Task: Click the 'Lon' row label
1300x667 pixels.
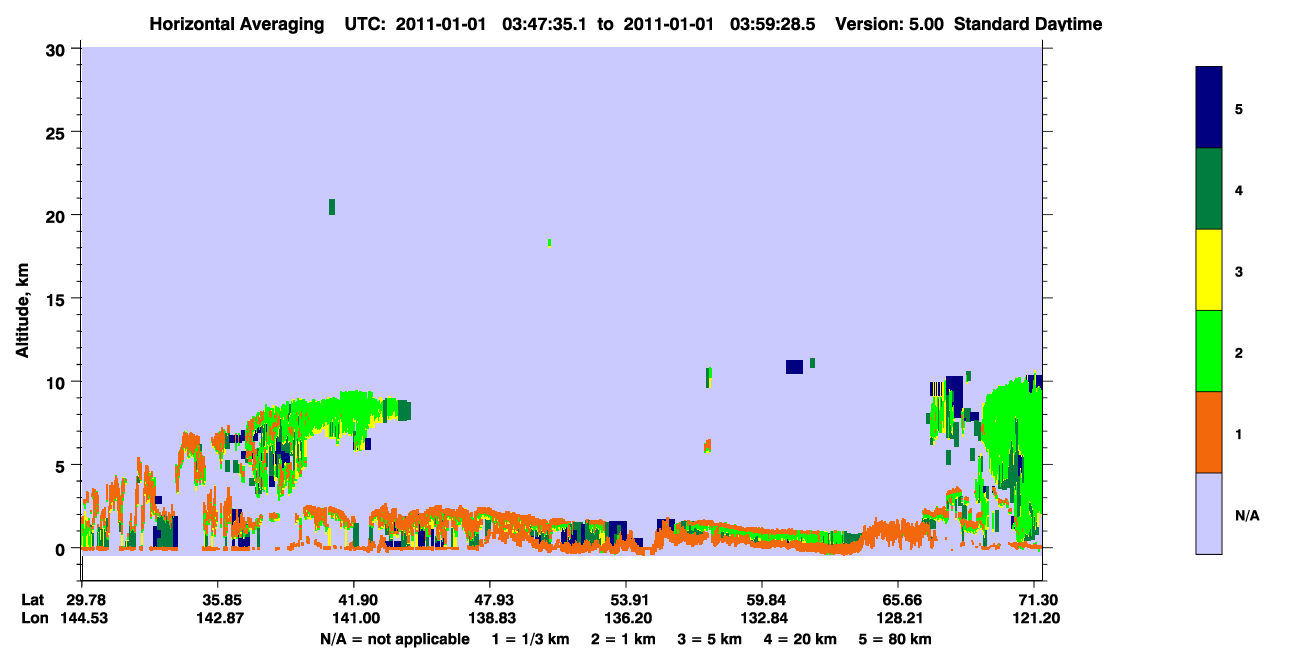Action: pos(34,618)
